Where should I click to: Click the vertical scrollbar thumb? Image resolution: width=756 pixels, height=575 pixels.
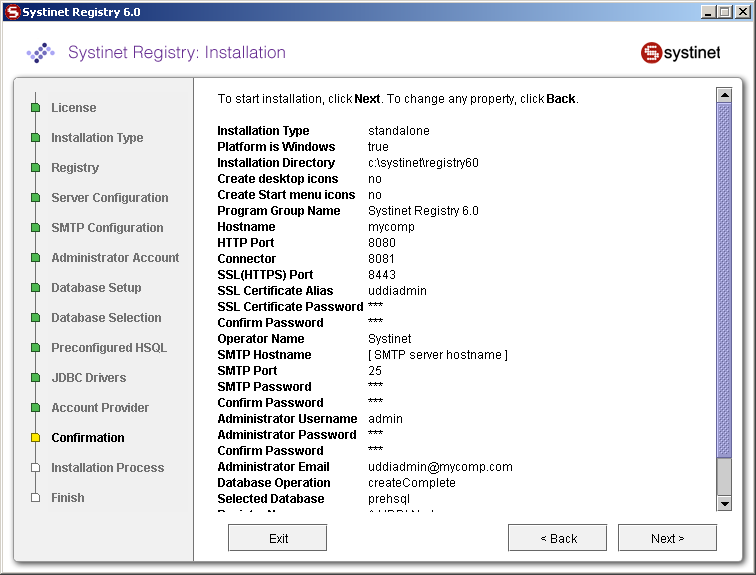coord(724,280)
